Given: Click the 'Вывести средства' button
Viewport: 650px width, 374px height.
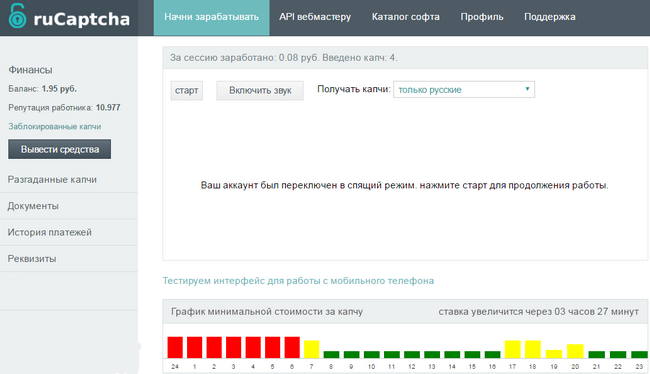Looking at the screenshot, I should [60, 149].
